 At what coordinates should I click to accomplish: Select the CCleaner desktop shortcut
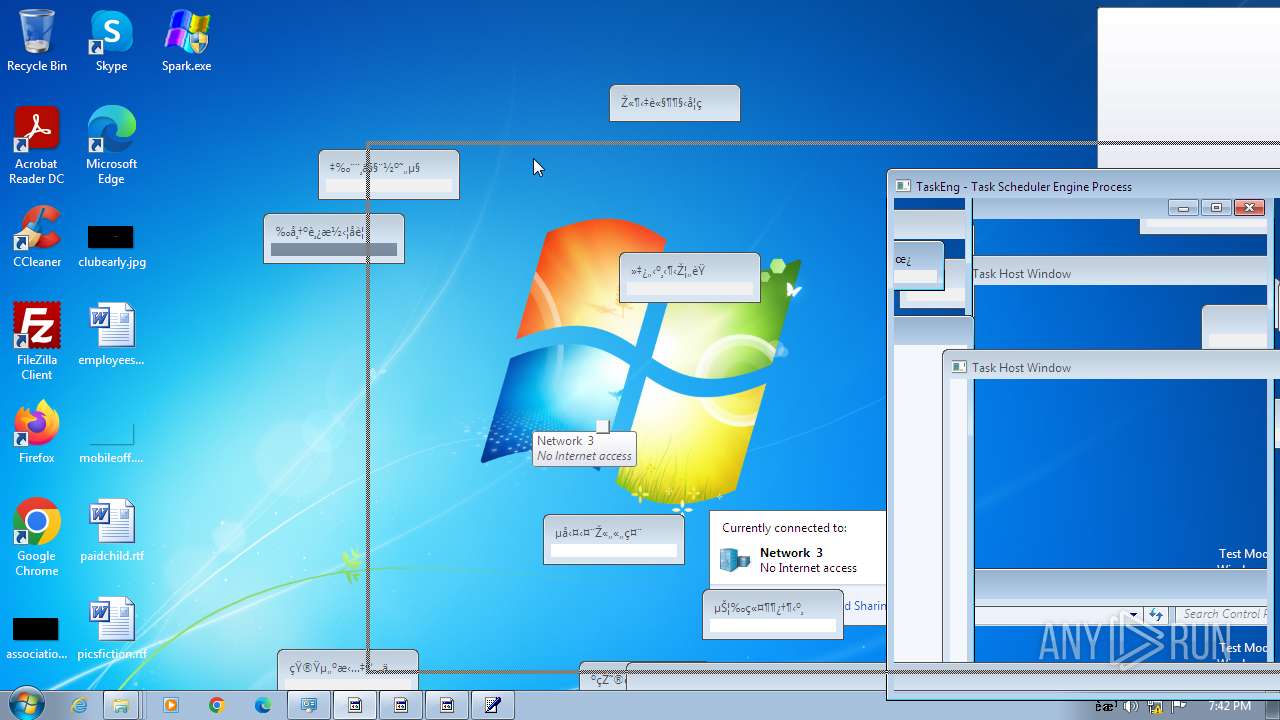[x=37, y=237]
